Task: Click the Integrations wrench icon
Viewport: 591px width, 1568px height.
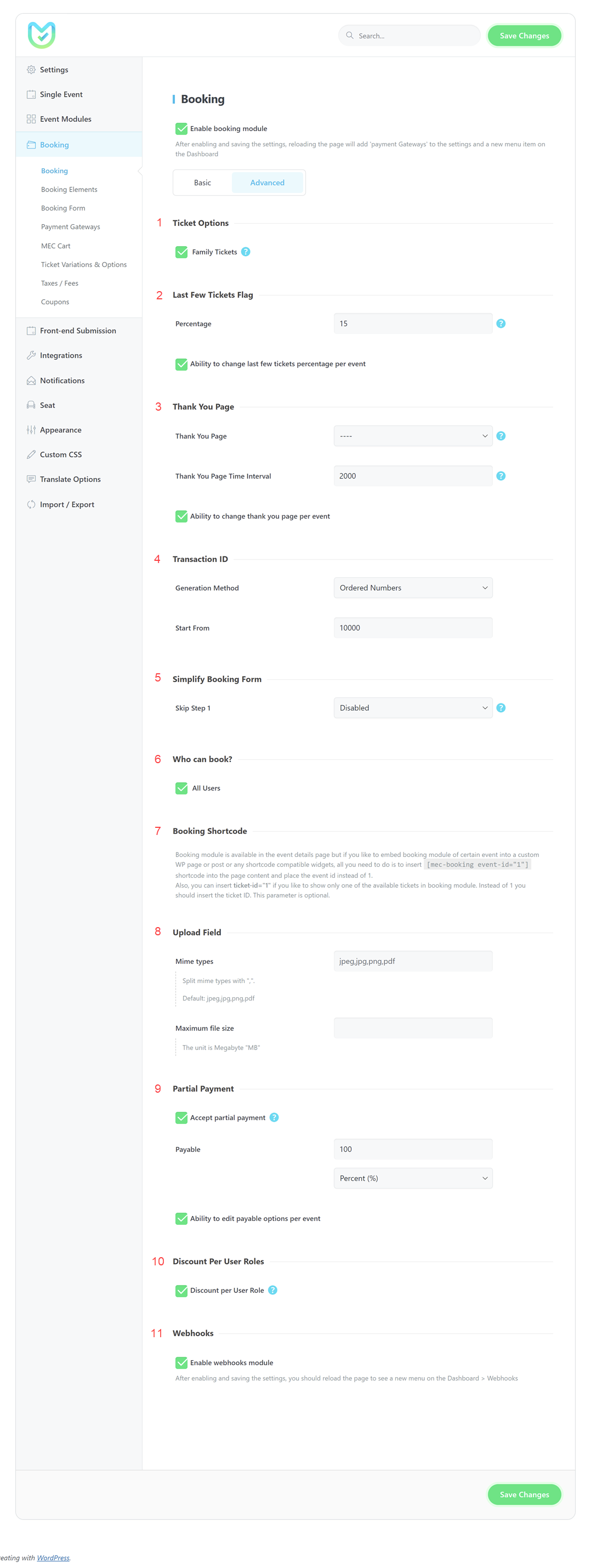Action: (31, 355)
